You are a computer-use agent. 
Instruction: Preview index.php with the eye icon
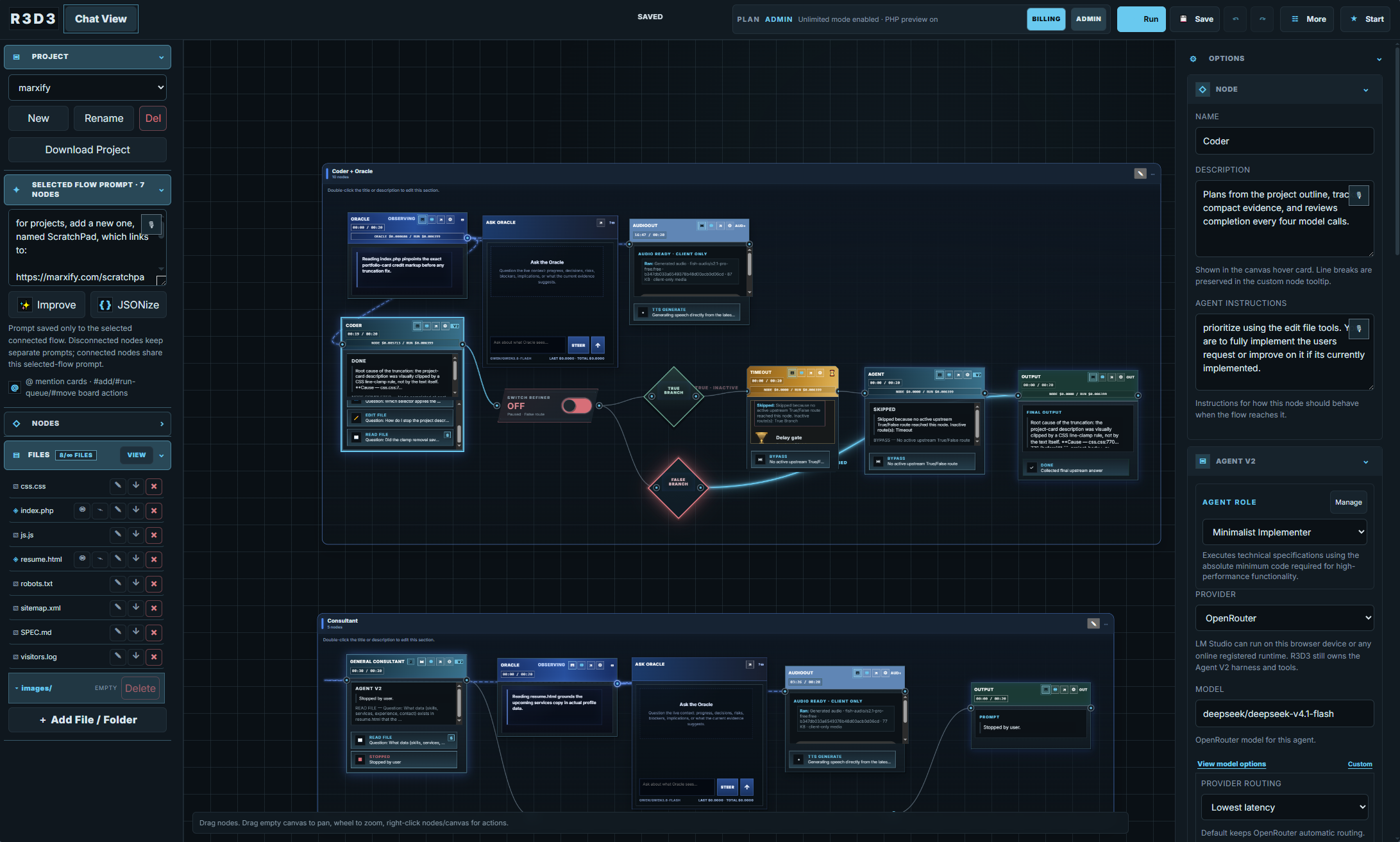coord(82,510)
